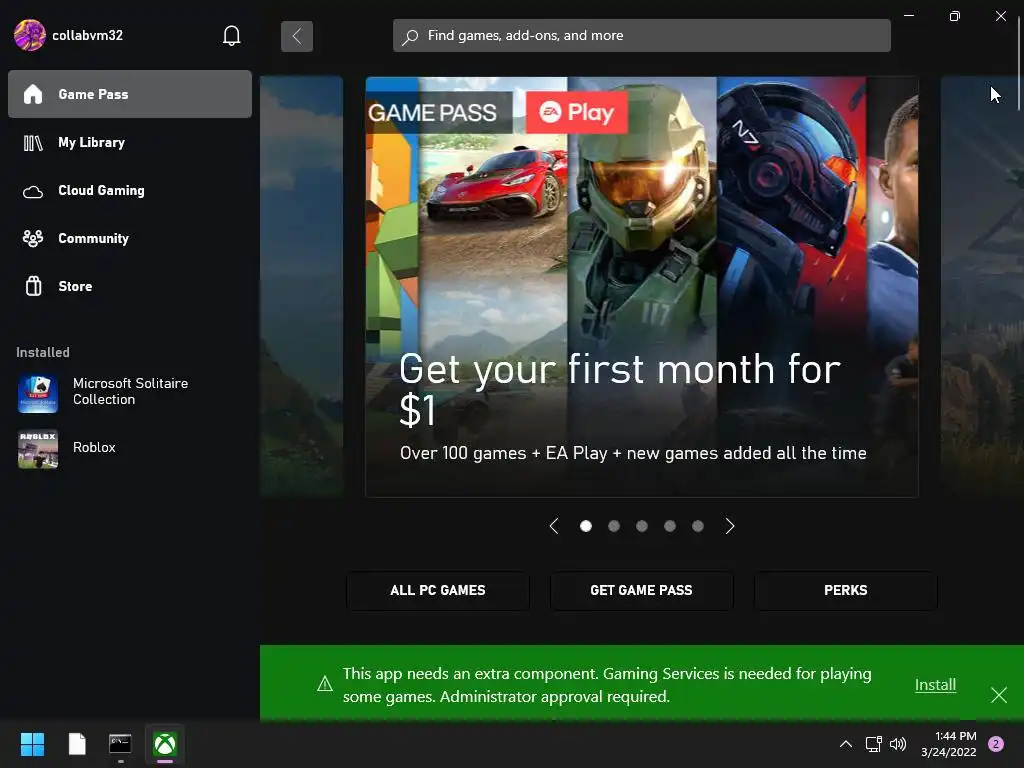Image resolution: width=1024 pixels, height=768 pixels.
Task: Click the collabvm32 profile avatar
Action: (29, 35)
